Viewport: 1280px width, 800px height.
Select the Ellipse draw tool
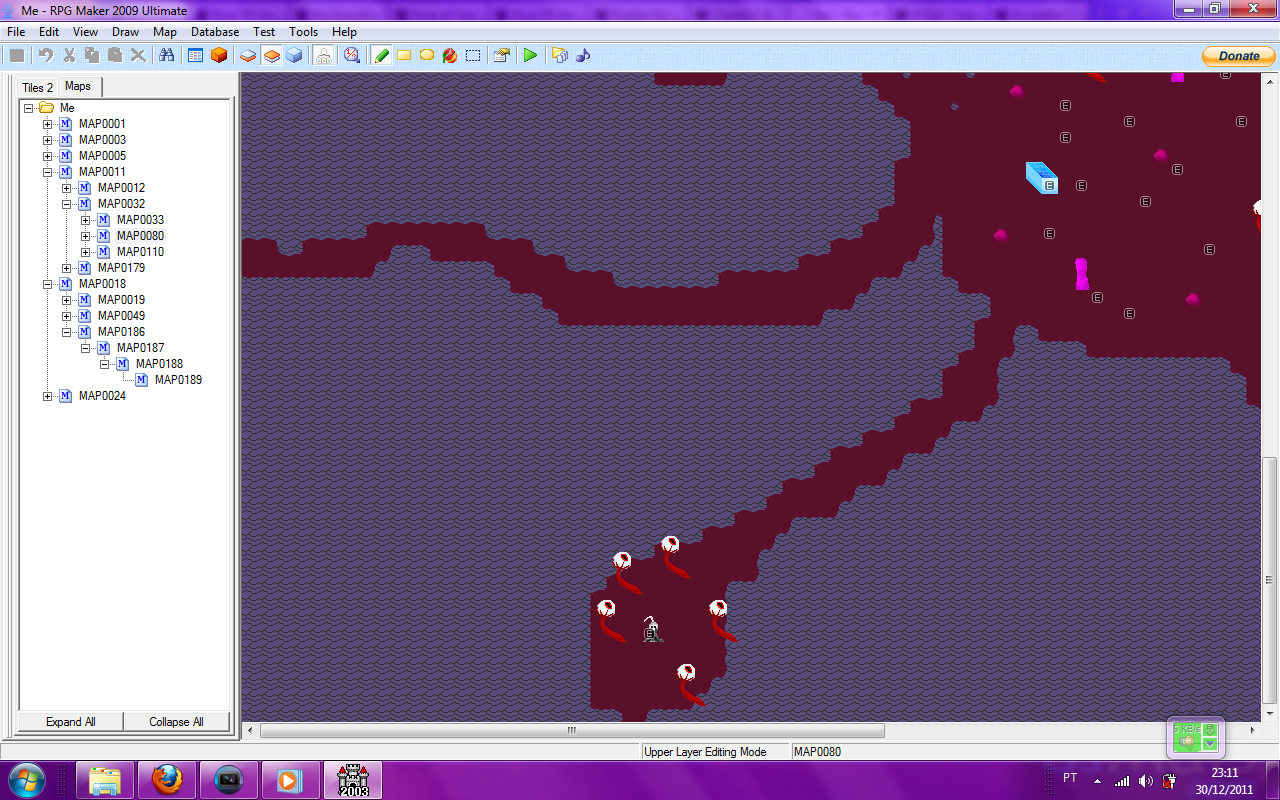coord(427,56)
